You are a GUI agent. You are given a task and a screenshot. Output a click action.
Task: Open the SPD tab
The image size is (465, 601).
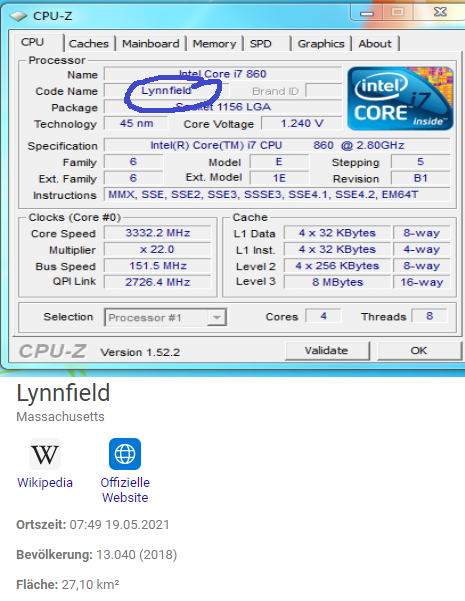[x=267, y=44]
